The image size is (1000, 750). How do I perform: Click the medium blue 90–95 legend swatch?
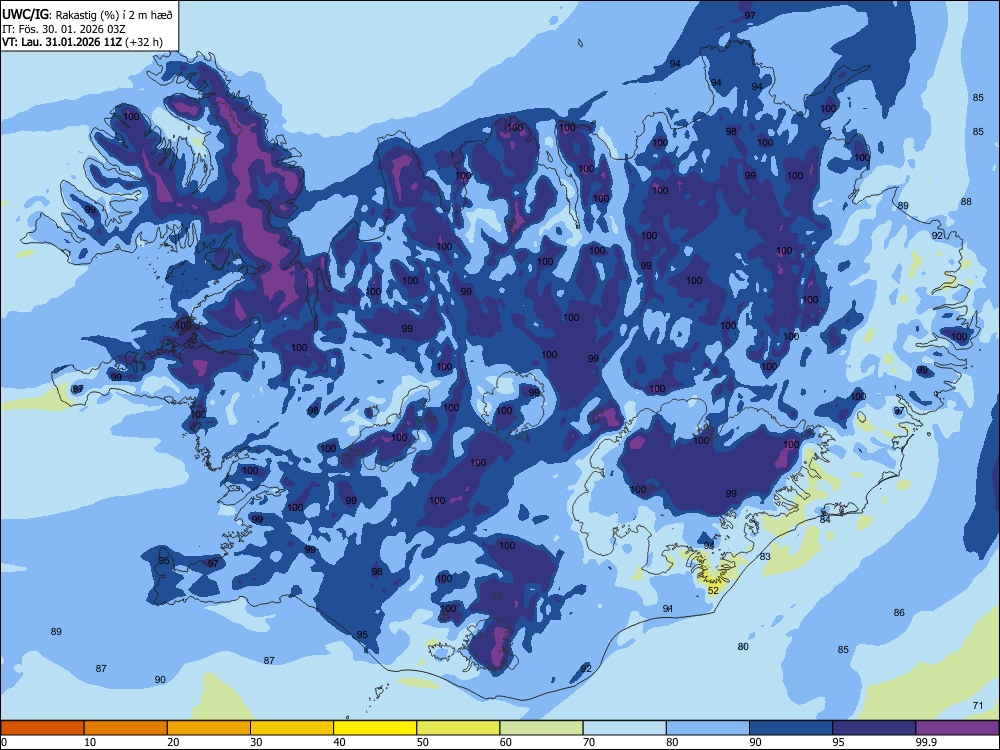coord(791,728)
